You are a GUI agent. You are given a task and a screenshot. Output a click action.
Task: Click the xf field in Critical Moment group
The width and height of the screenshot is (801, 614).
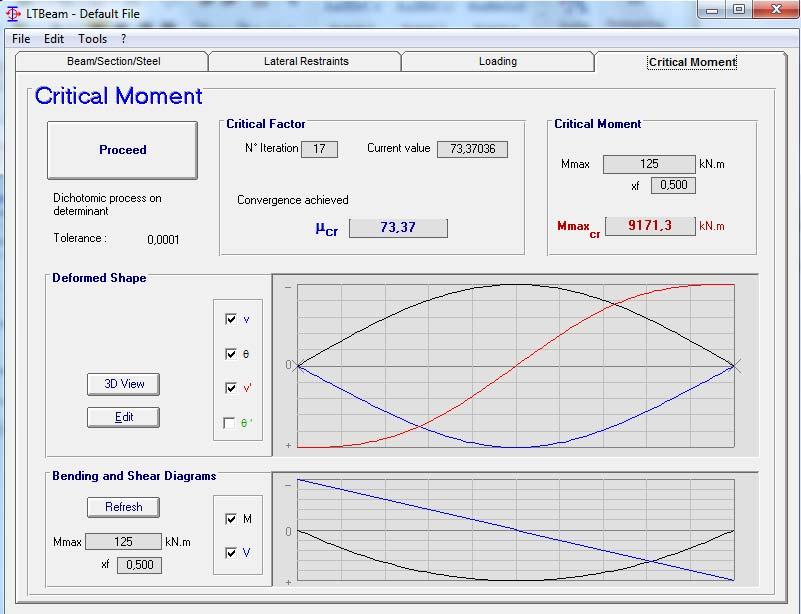point(673,185)
